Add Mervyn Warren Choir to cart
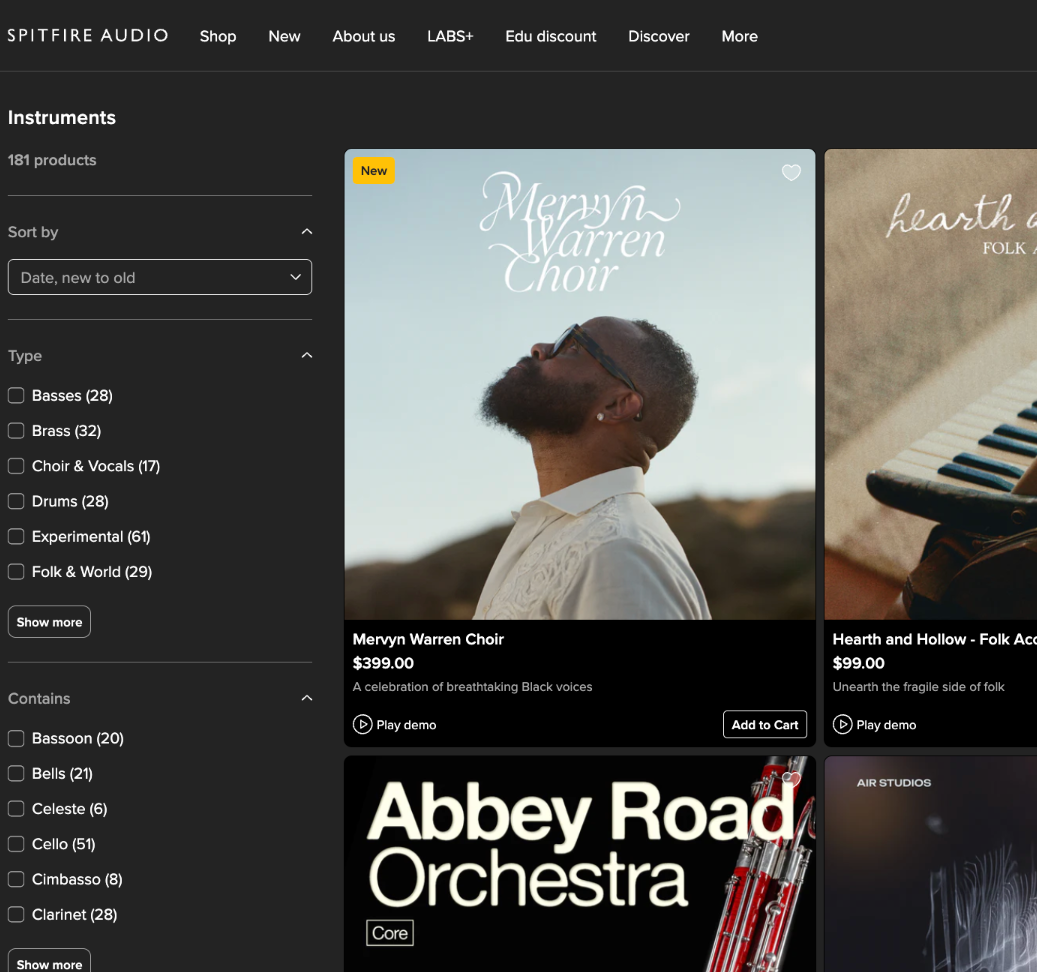This screenshot has height=972, width=1037. pyautogui.click(x=765, y=725)
